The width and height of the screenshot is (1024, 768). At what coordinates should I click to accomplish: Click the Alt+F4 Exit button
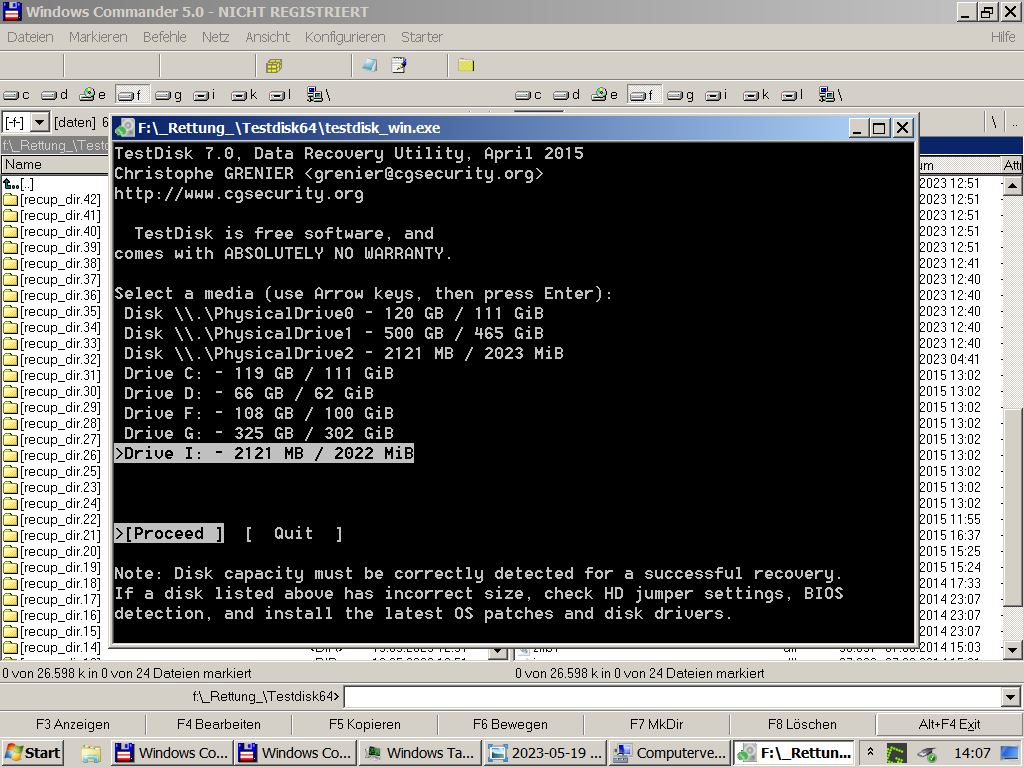pyautogui.click(x=949, y=724)
